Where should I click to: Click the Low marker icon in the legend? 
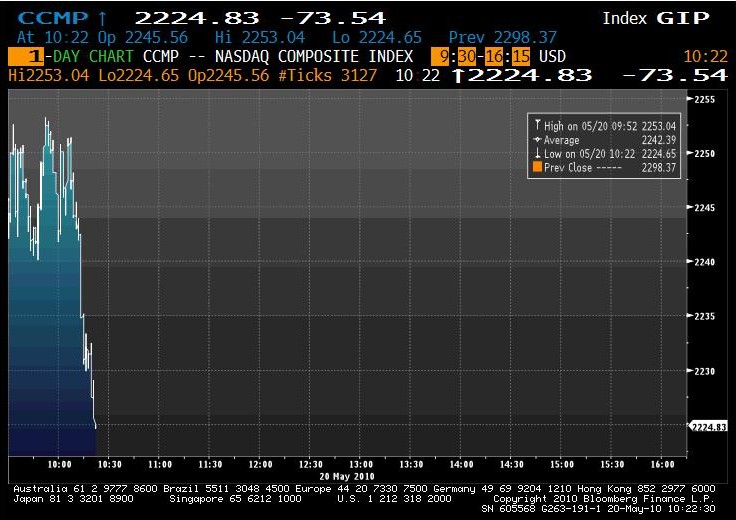[537, 153]
